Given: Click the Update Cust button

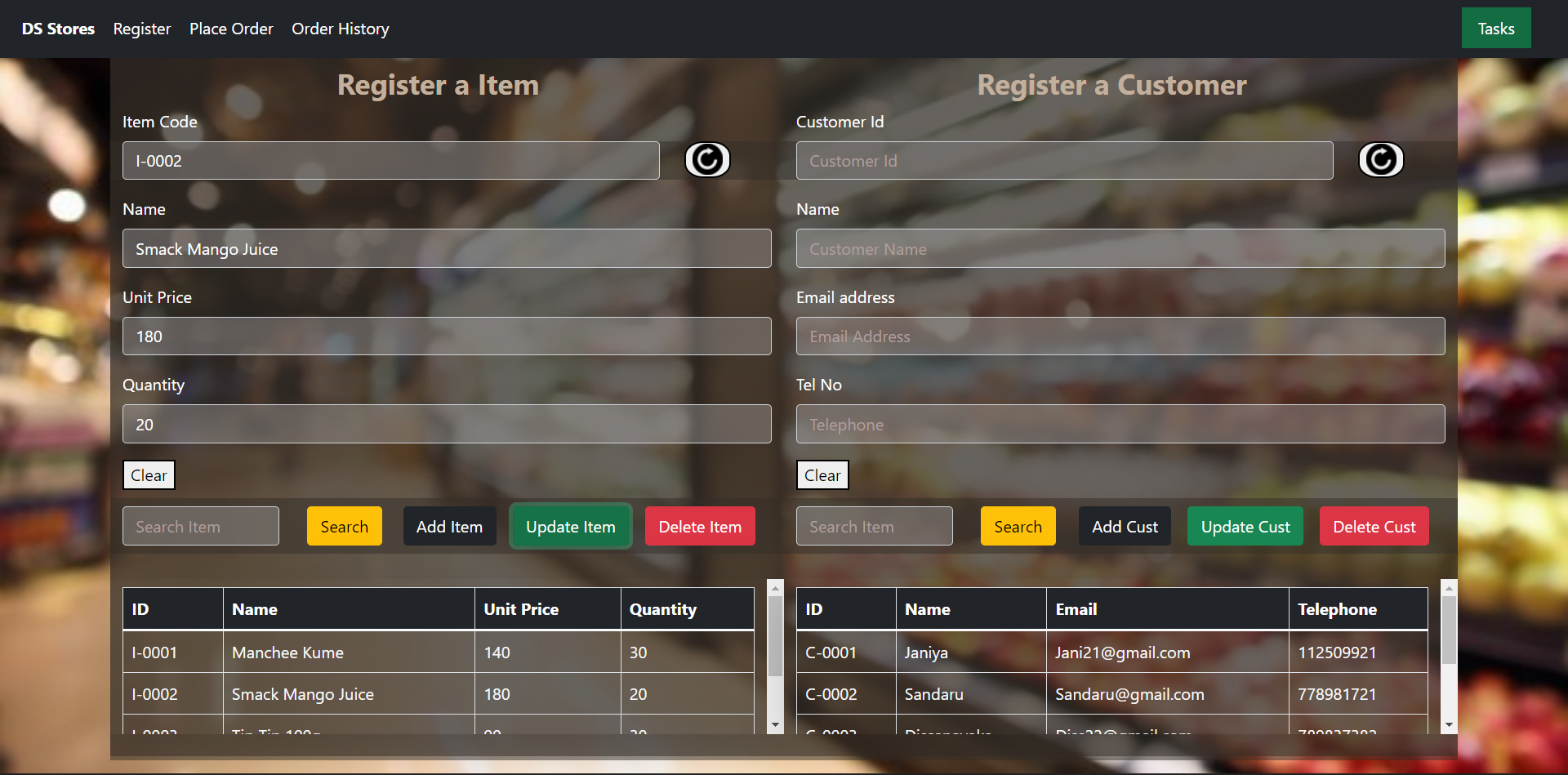Looking at the screenshot, I should coord(1245,526).
